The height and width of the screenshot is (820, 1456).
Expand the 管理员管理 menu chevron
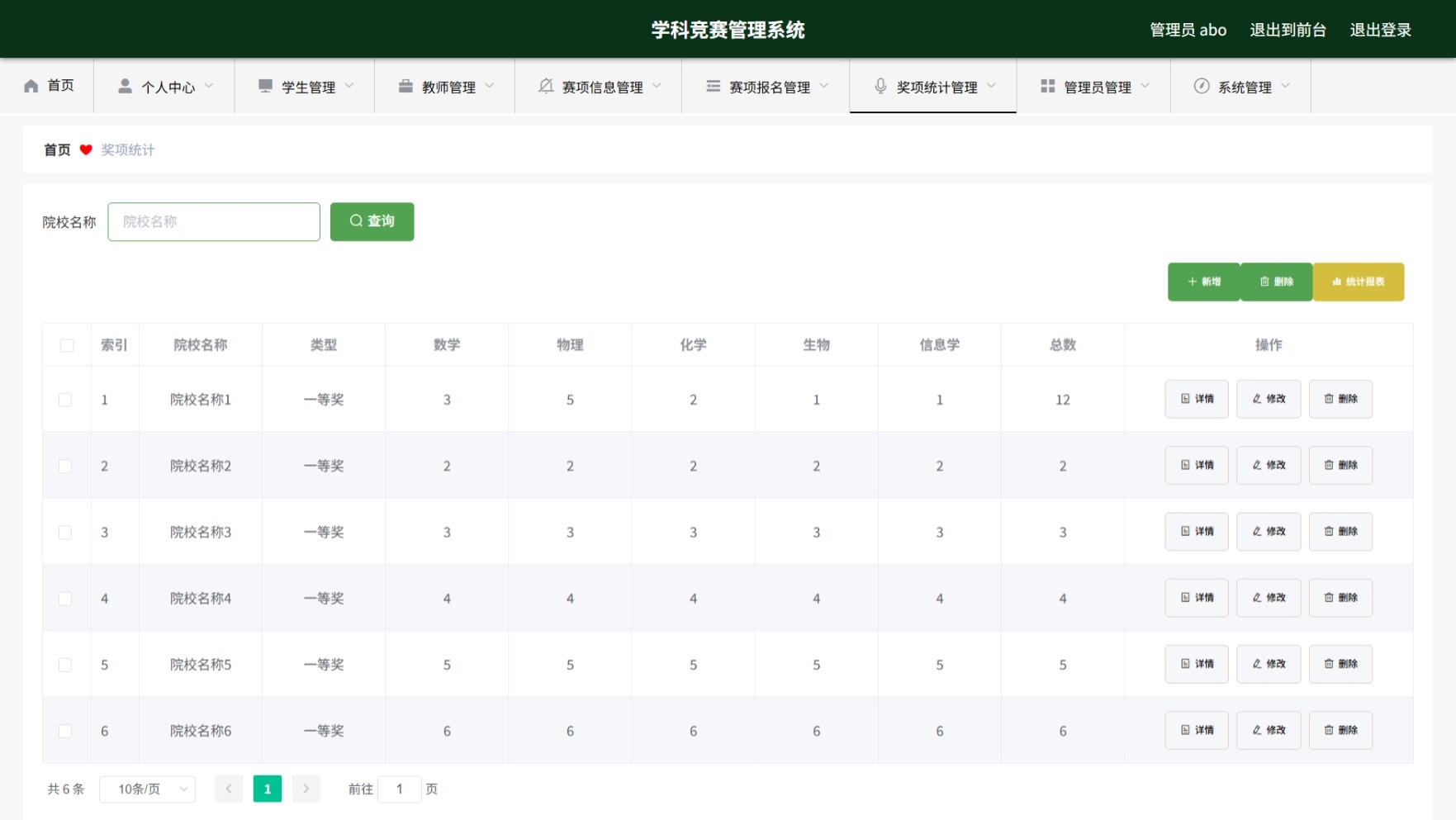pos(1145,86)
